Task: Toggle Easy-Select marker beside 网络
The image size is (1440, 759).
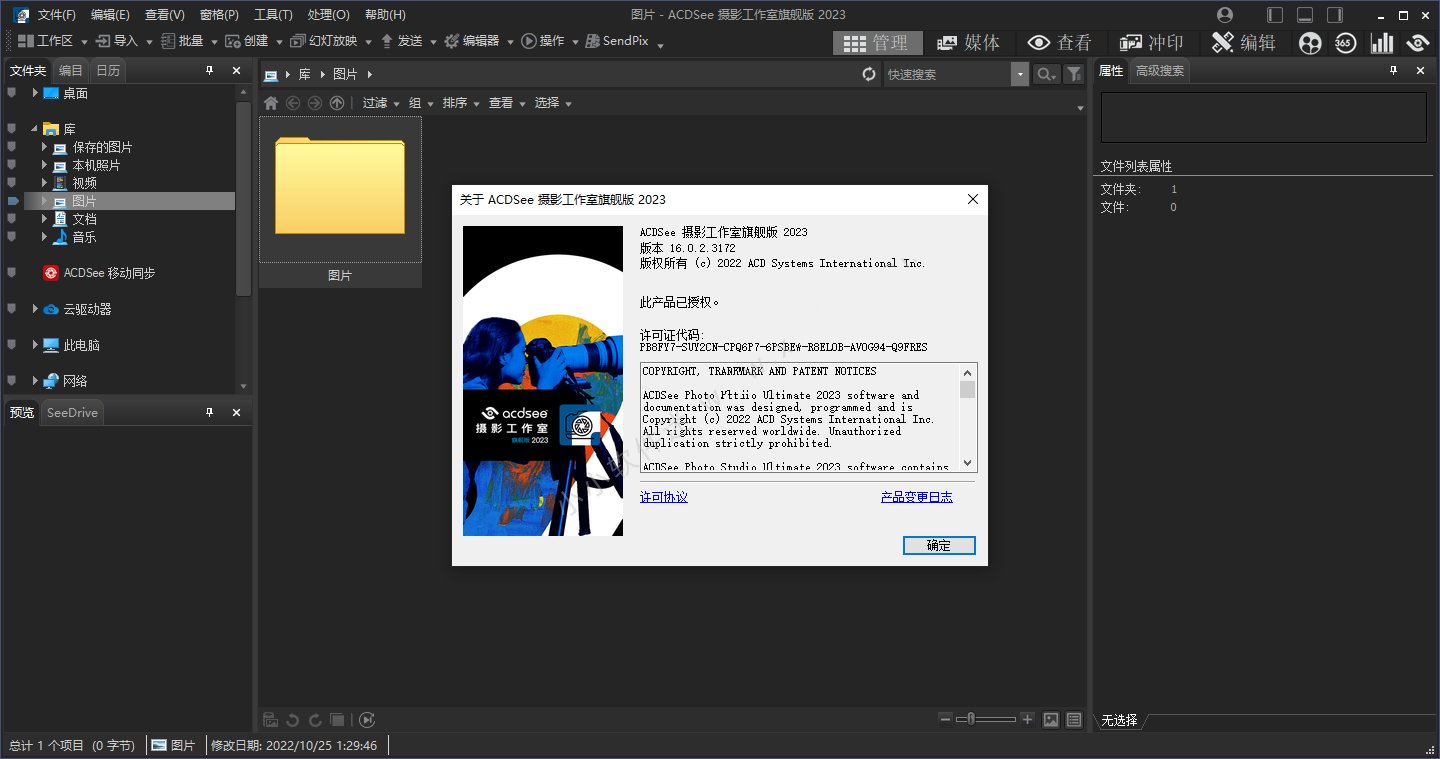Action: 12,381
